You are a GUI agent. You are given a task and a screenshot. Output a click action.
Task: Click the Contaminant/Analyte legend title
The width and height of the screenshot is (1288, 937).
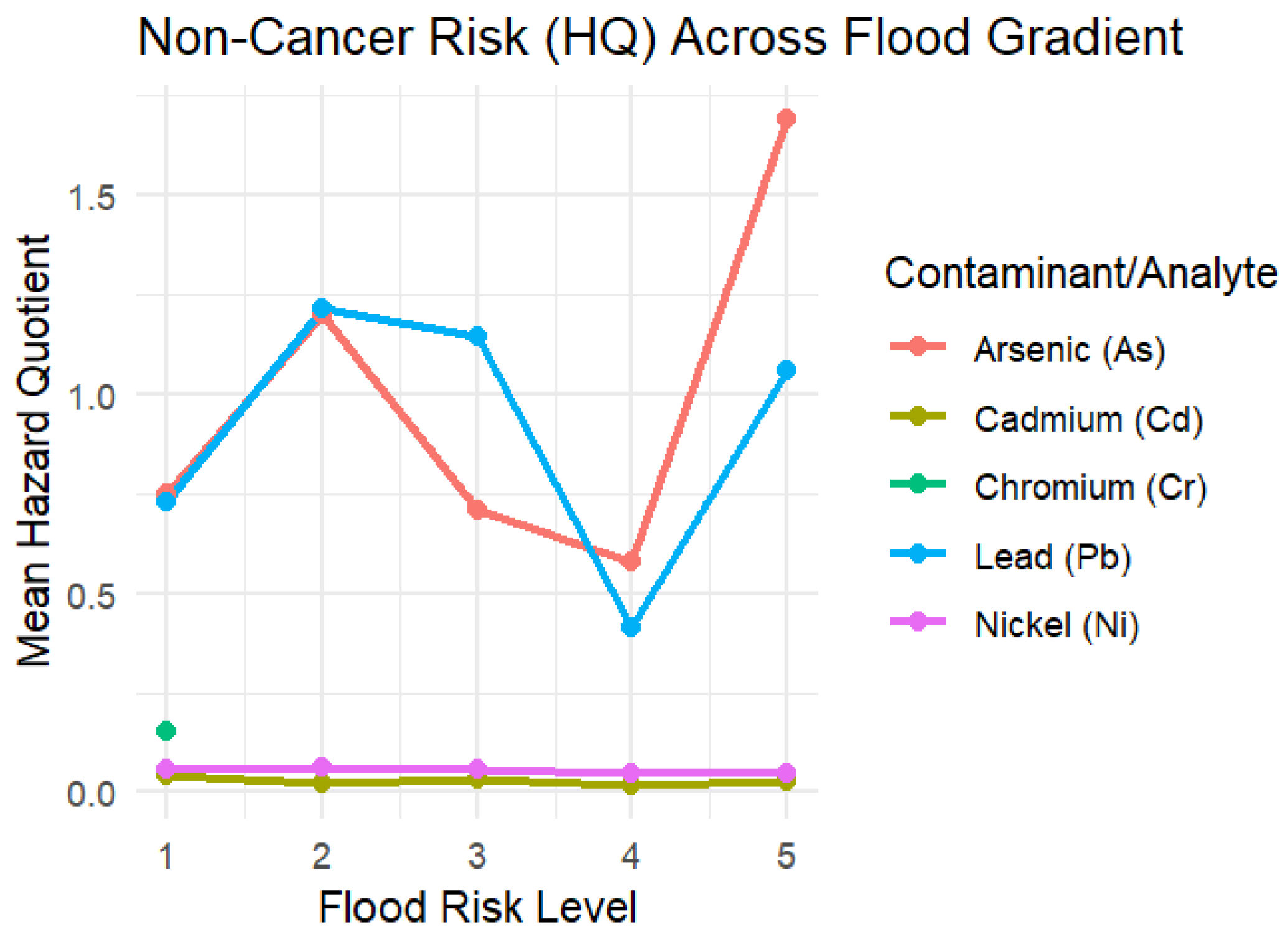tap(1081, 274)
